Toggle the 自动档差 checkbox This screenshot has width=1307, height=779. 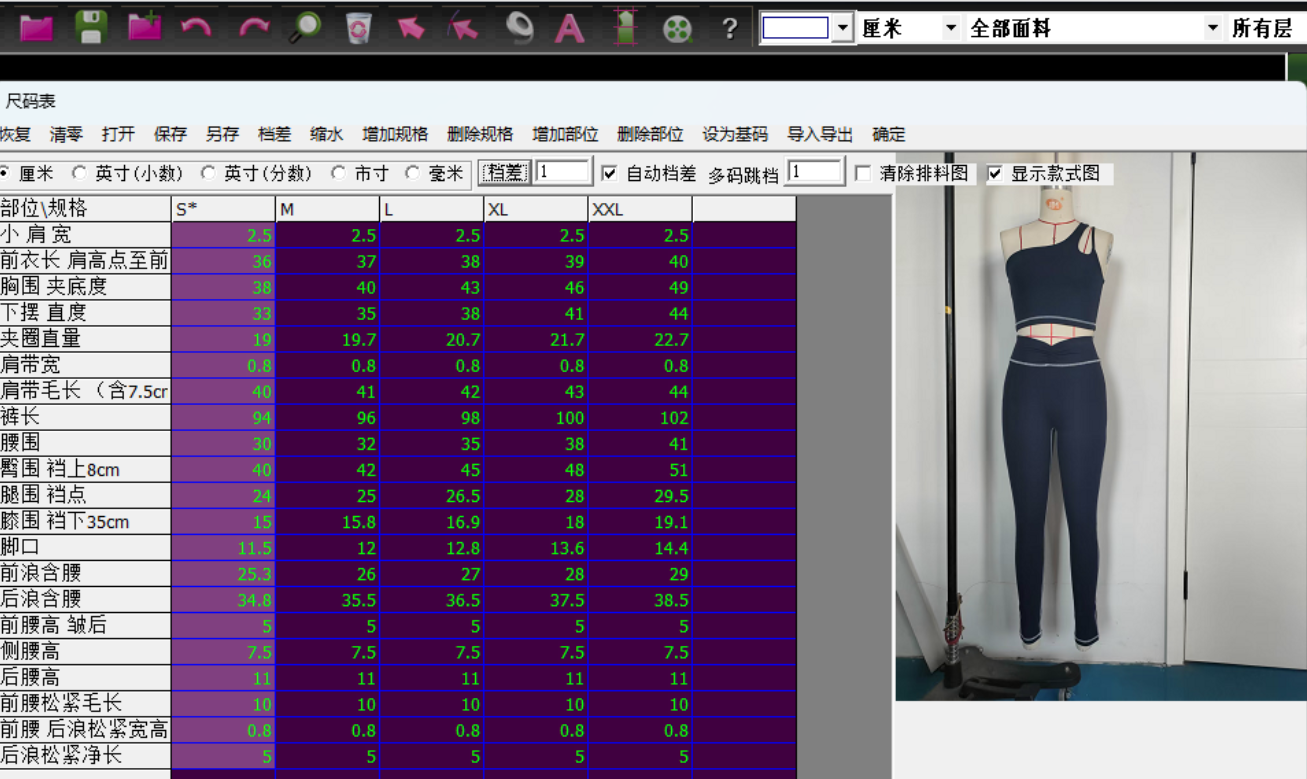(609, 174)
